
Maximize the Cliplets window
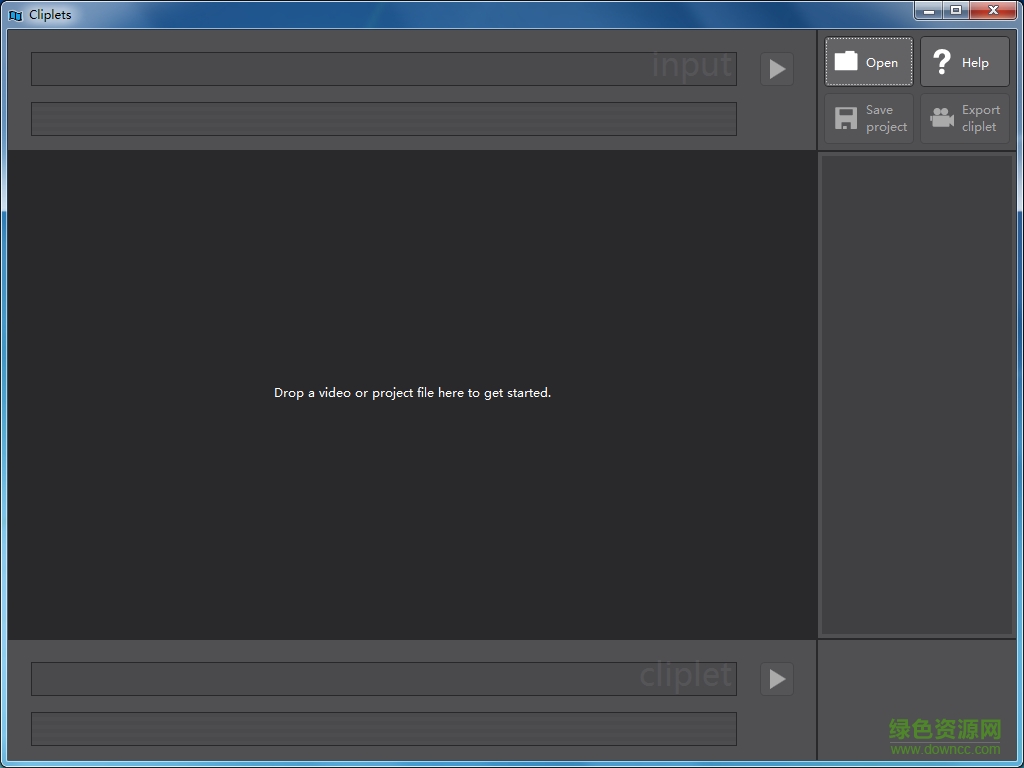[956, 10]
